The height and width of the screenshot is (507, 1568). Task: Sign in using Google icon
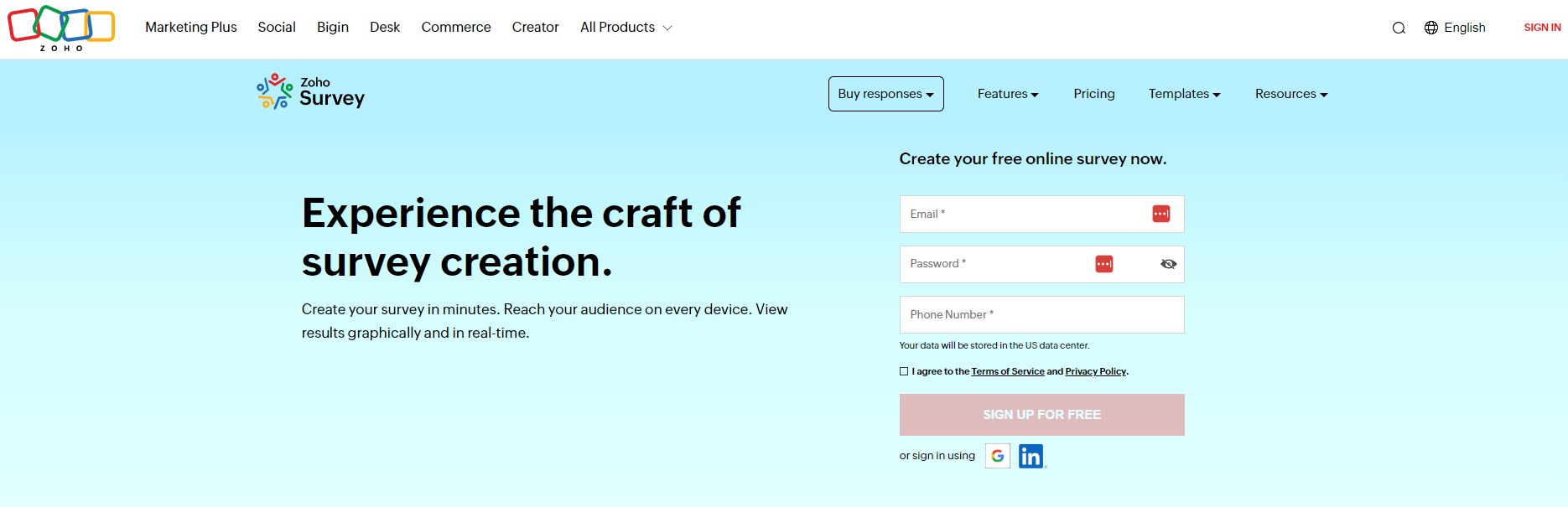coord(998,456)
